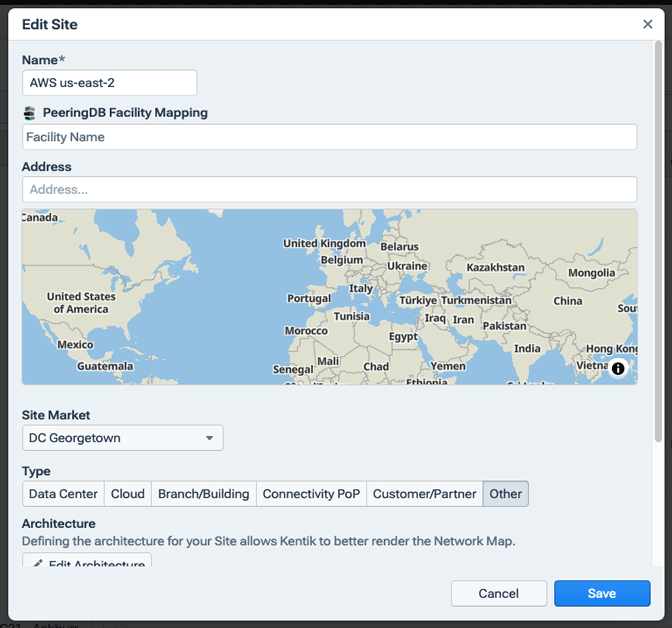Click Iraq label on the map
The image size is (672, 628).
(x=435, y=318)
